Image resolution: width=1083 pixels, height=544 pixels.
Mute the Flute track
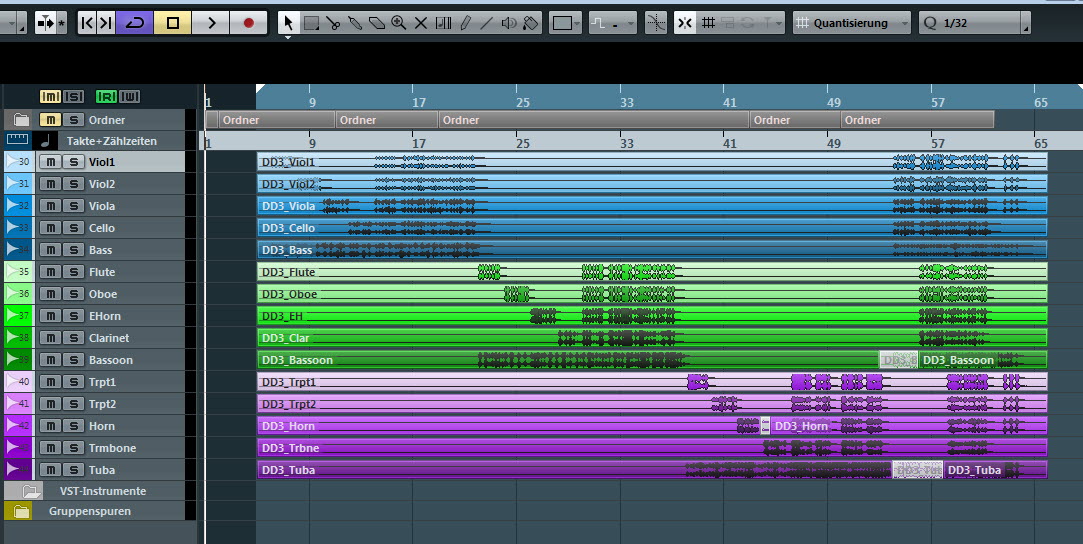tap(50, 272)
